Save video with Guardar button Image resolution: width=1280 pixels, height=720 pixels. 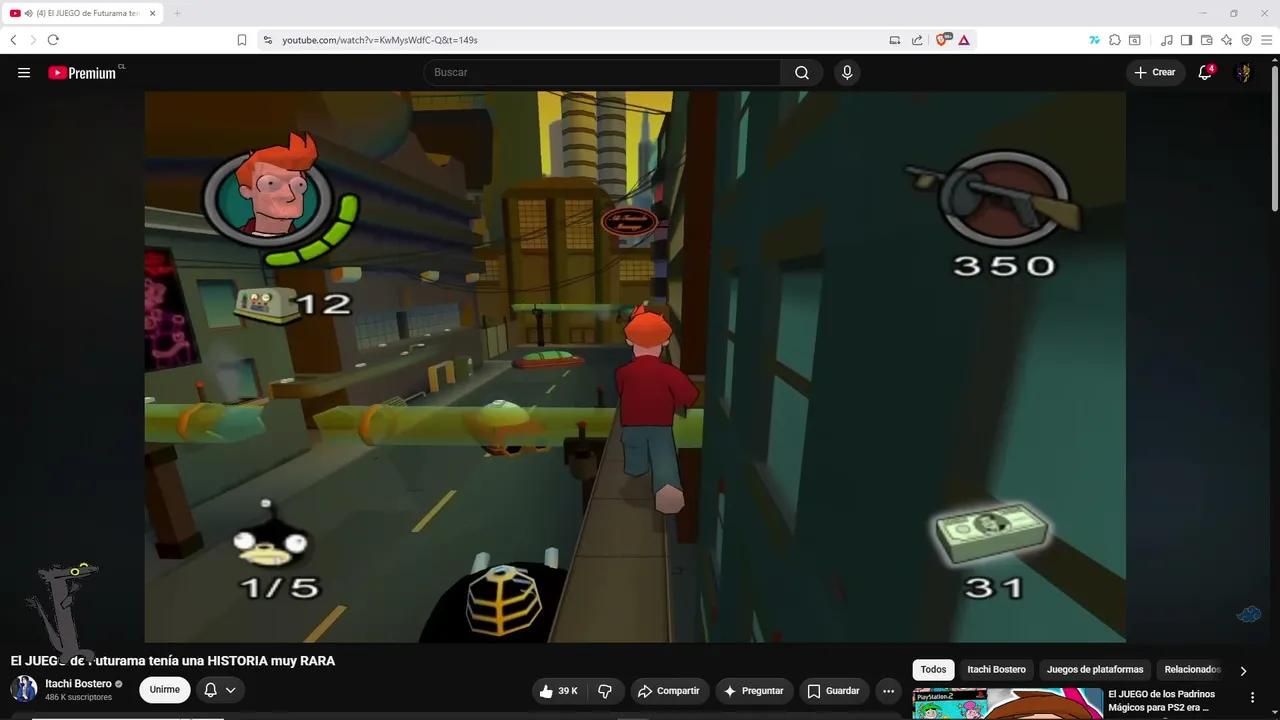834,691
